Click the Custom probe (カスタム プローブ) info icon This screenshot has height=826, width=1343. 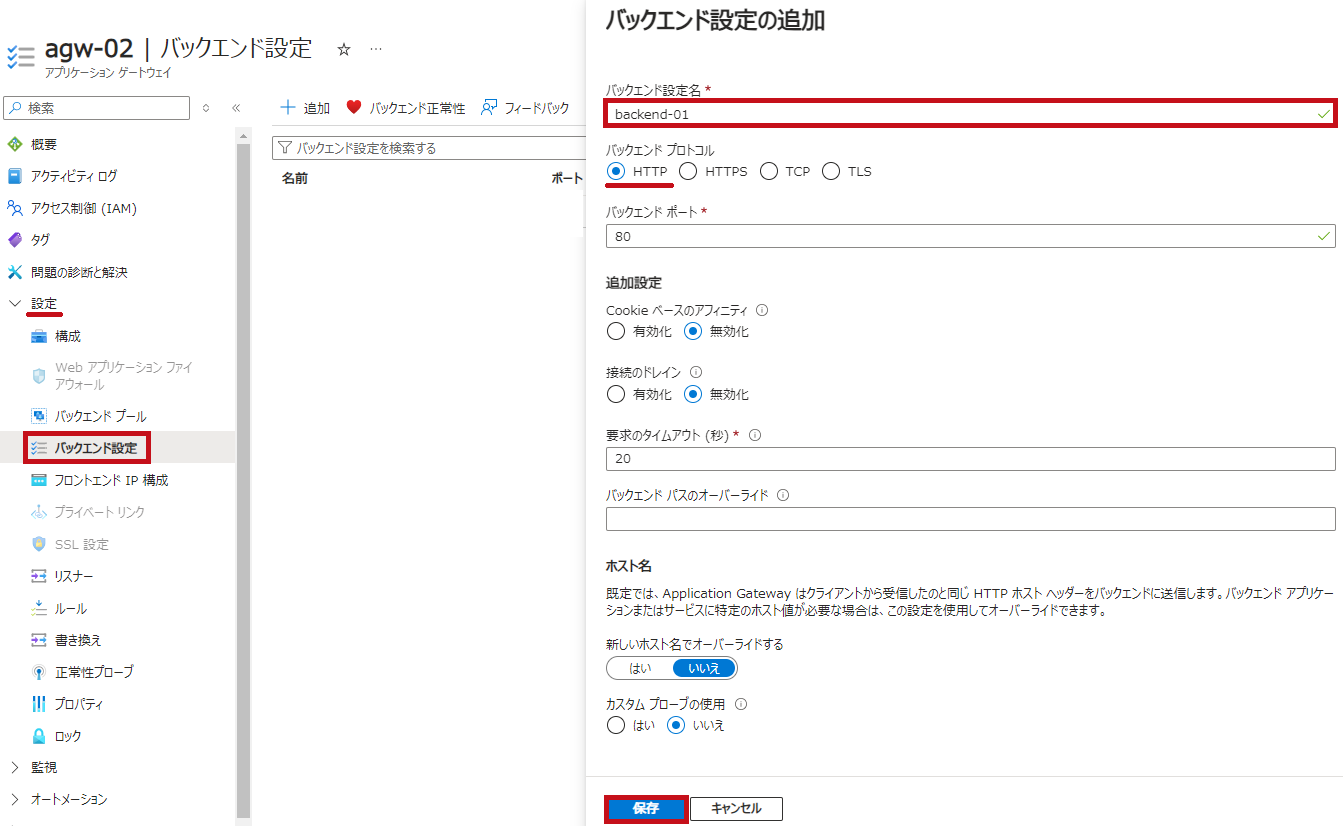pos(741,704)
